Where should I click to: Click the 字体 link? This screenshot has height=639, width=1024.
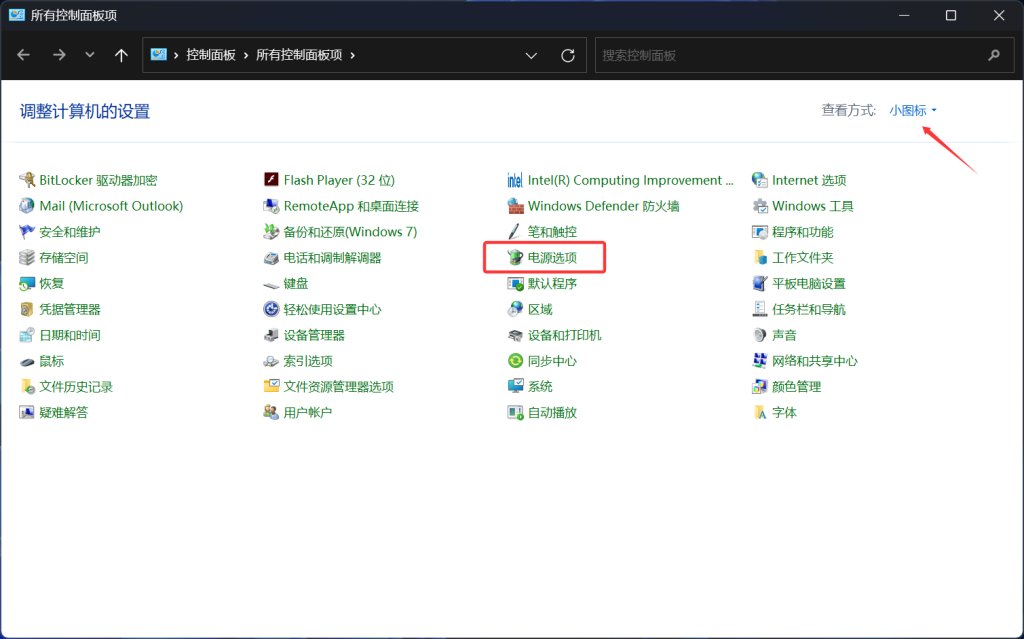784,412
